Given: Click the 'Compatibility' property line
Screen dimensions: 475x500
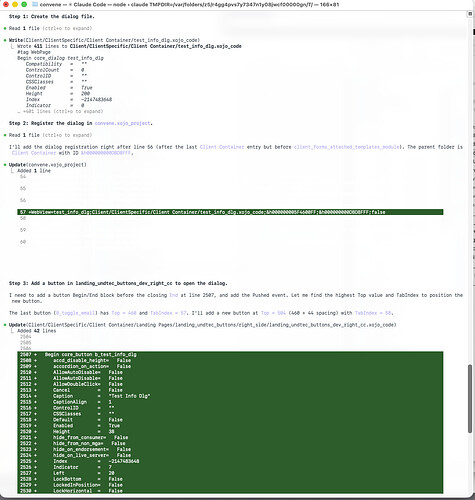Looking at the screenshot, I should pos(56,64).
